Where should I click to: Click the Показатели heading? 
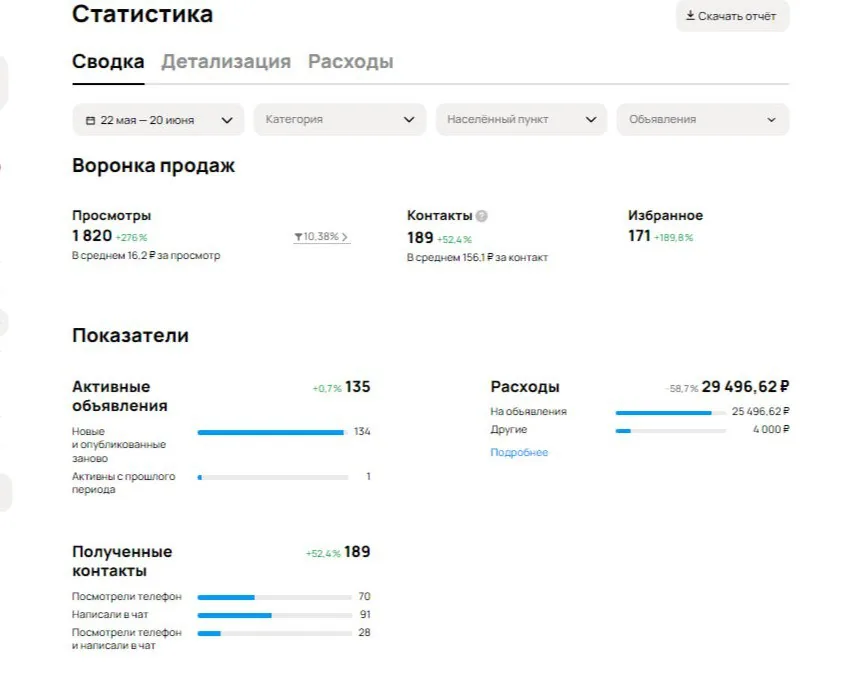coord(130,335)
